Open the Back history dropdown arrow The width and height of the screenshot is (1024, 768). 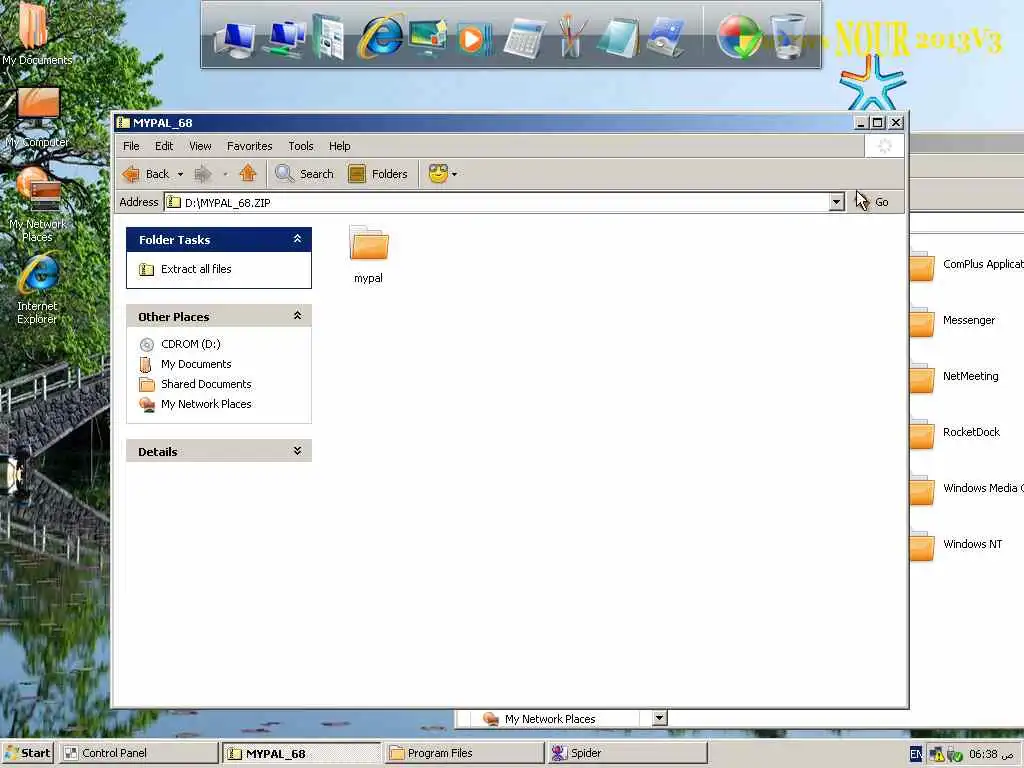(180, 174)
